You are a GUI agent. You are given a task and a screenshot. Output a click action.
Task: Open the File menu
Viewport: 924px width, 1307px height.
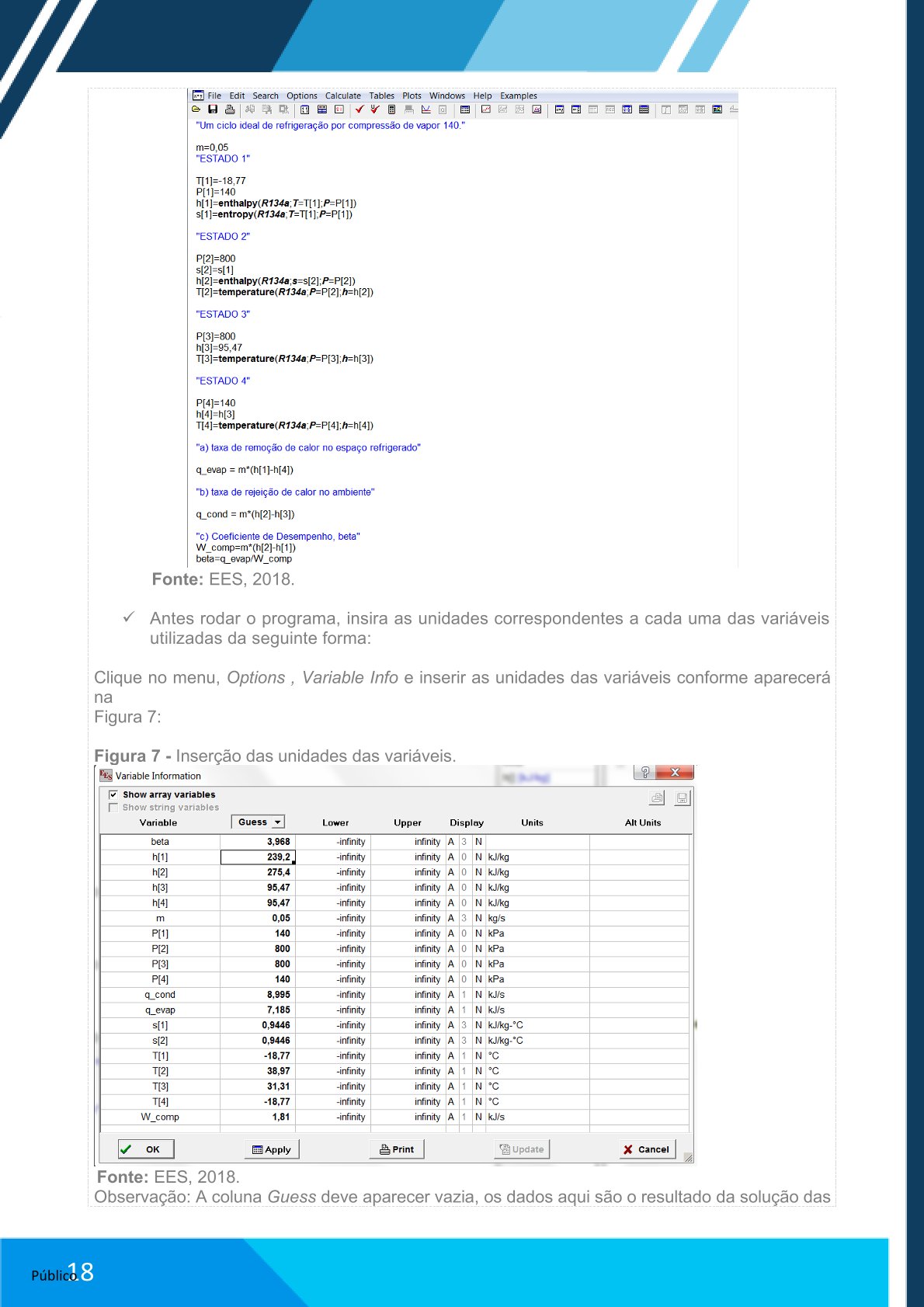[214, 96]
